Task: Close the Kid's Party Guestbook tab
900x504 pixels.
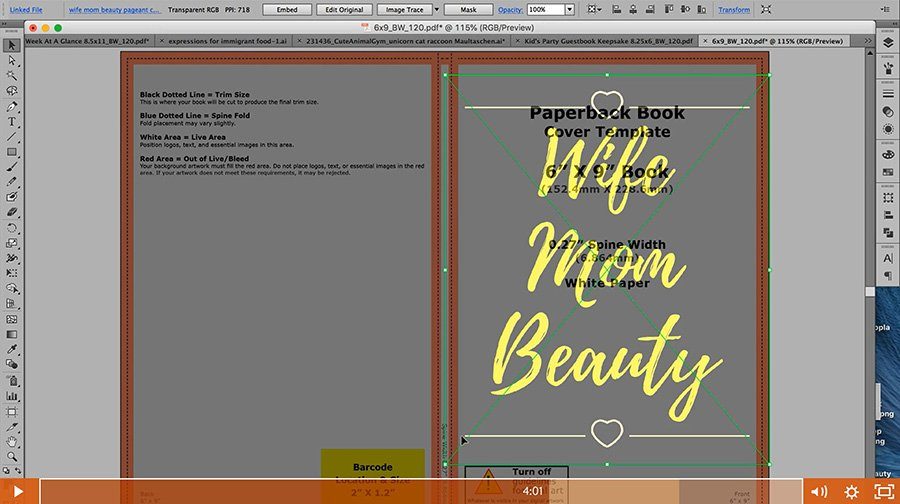Action: pos(517,41)
